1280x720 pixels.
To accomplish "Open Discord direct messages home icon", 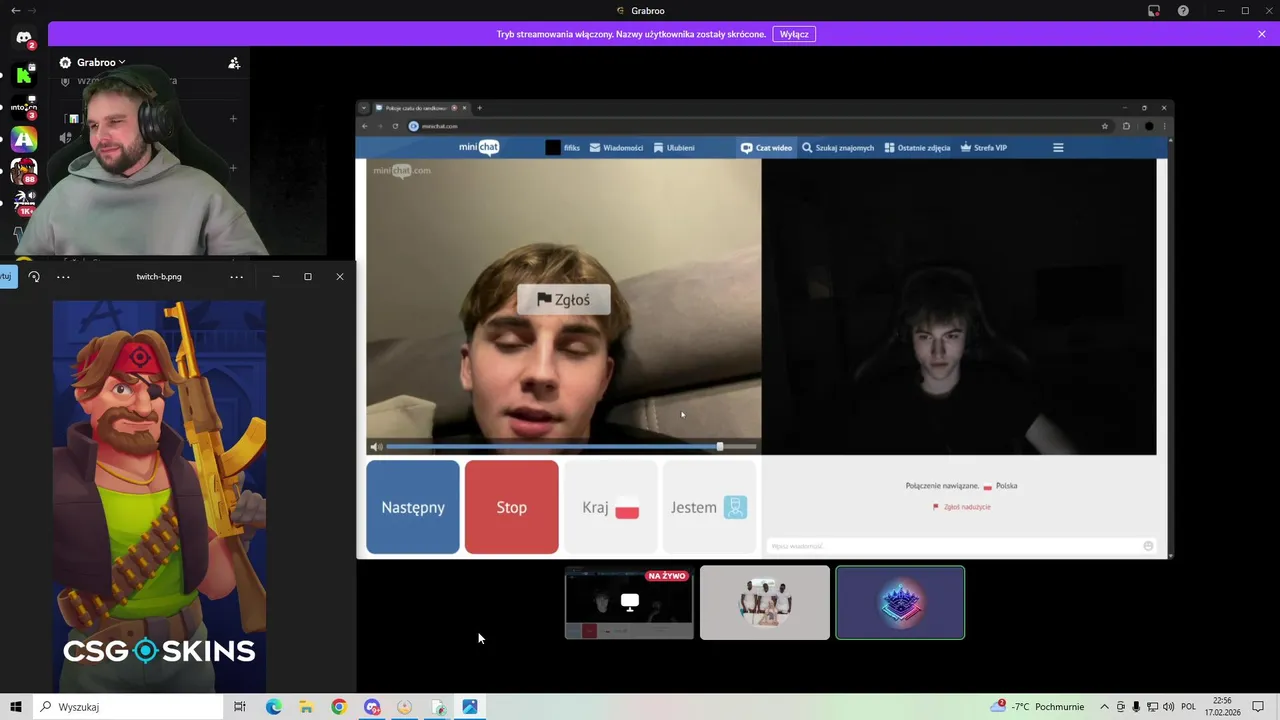I will 24,39.
